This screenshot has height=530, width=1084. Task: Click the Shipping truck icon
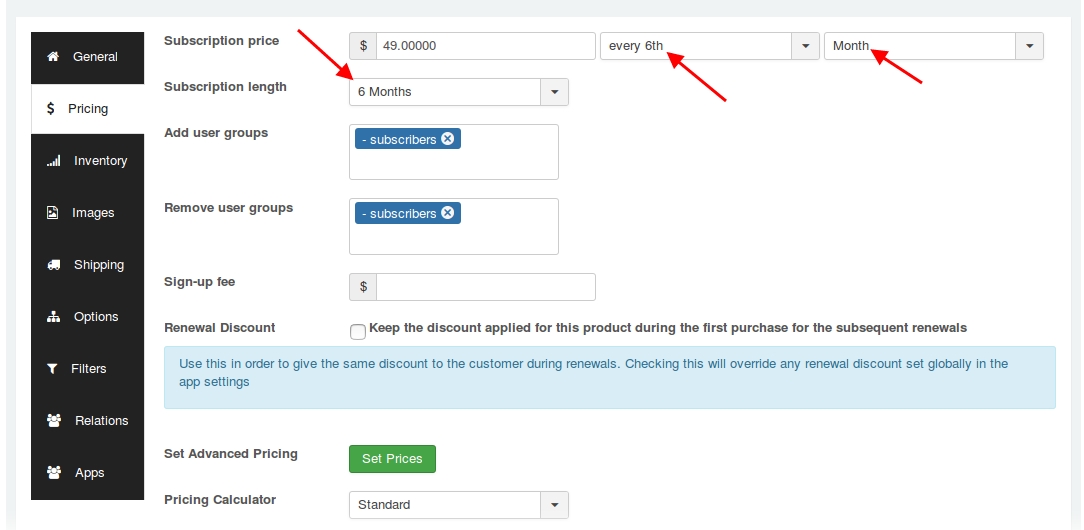pyautogui.click(x=54, y=265)
